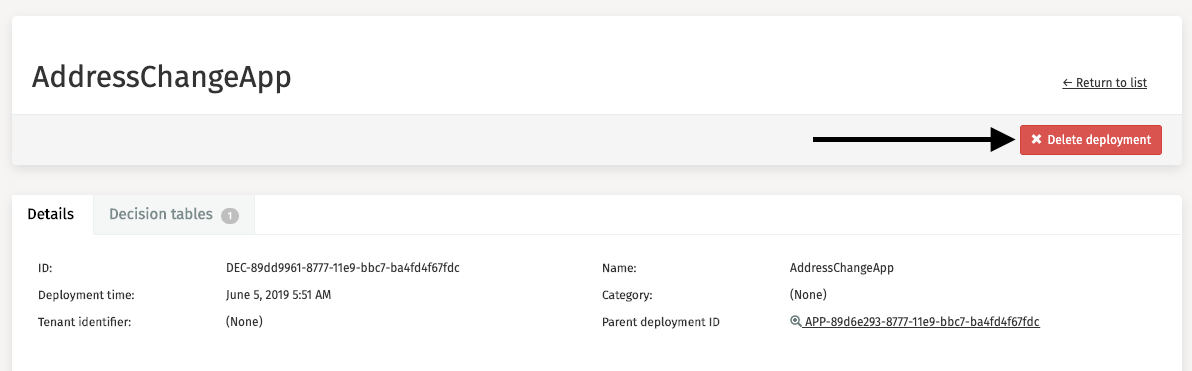Click the Category: field label
Image resolution: width=1192 pixels, height=371 pixels.
(627, 295)
